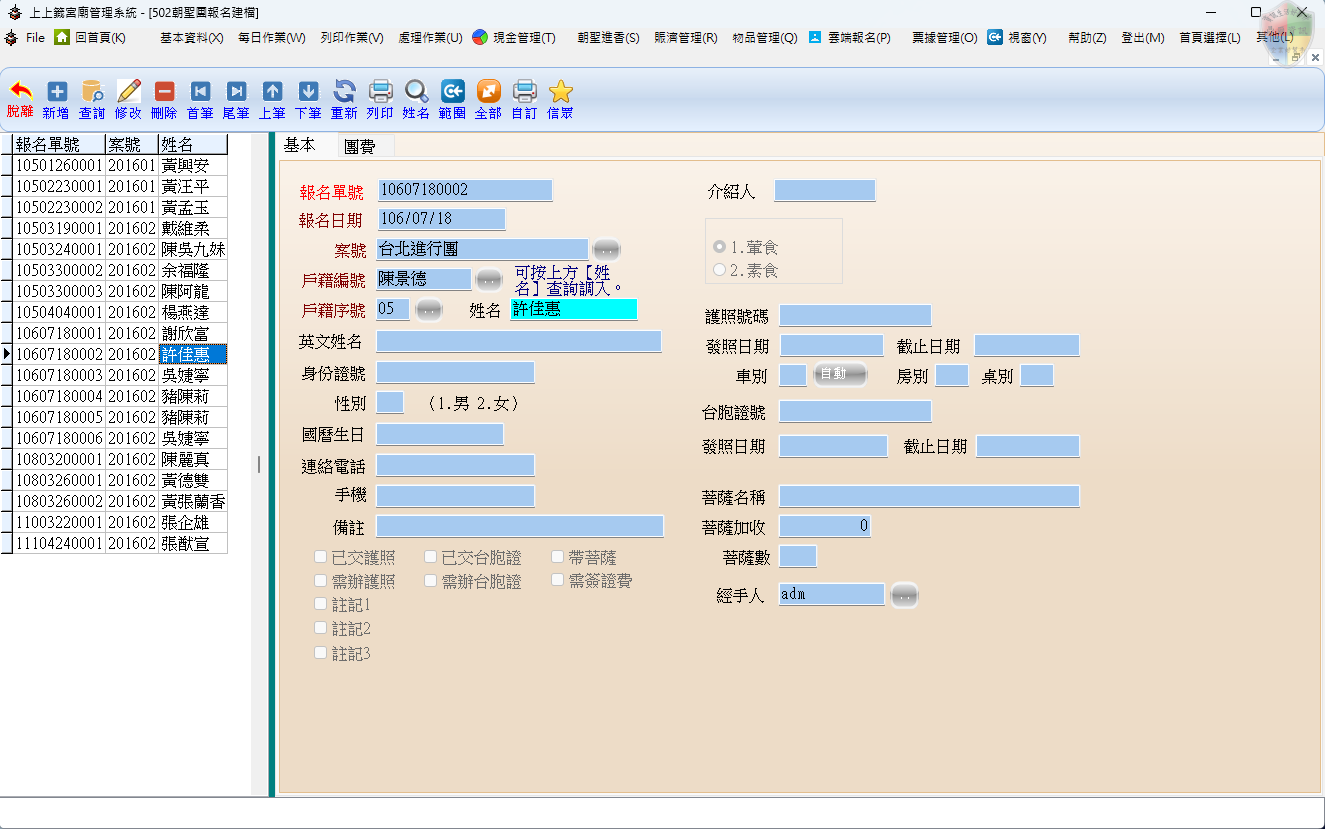Open the 戶籍編號 lookup button

pyautogui.click(x=488, y=279)
